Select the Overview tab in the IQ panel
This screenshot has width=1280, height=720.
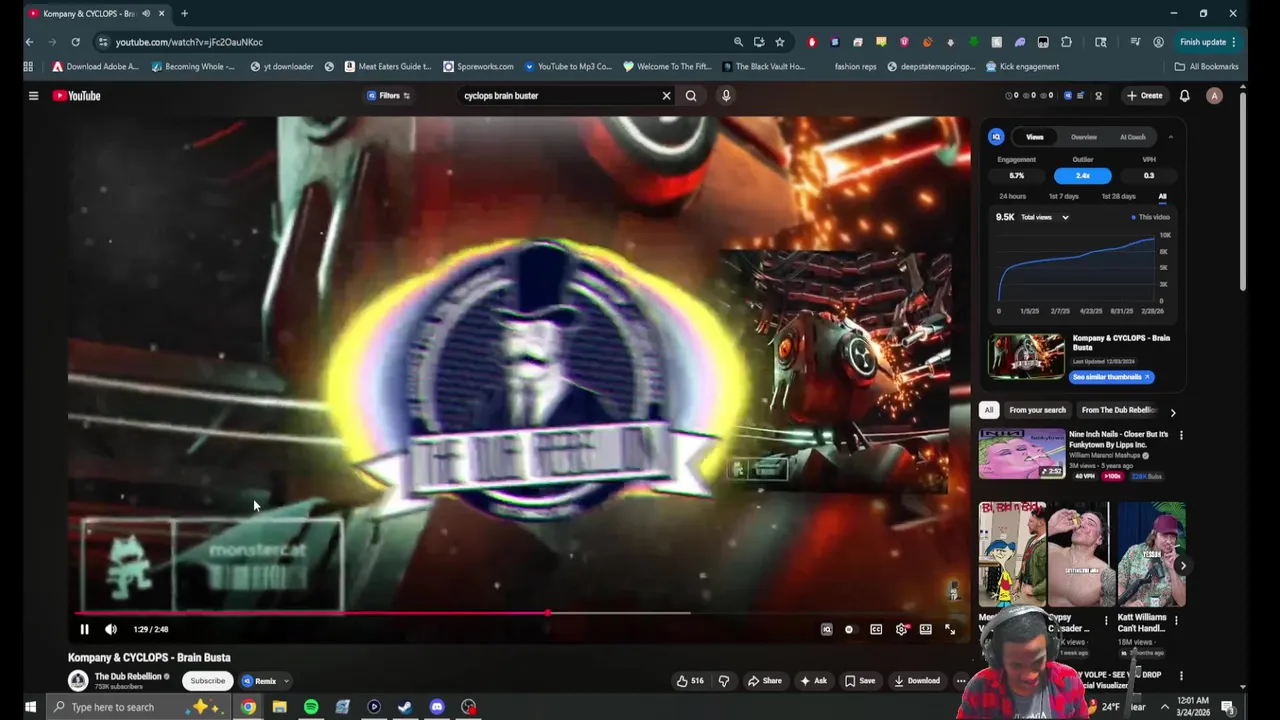click(1084, 137)
